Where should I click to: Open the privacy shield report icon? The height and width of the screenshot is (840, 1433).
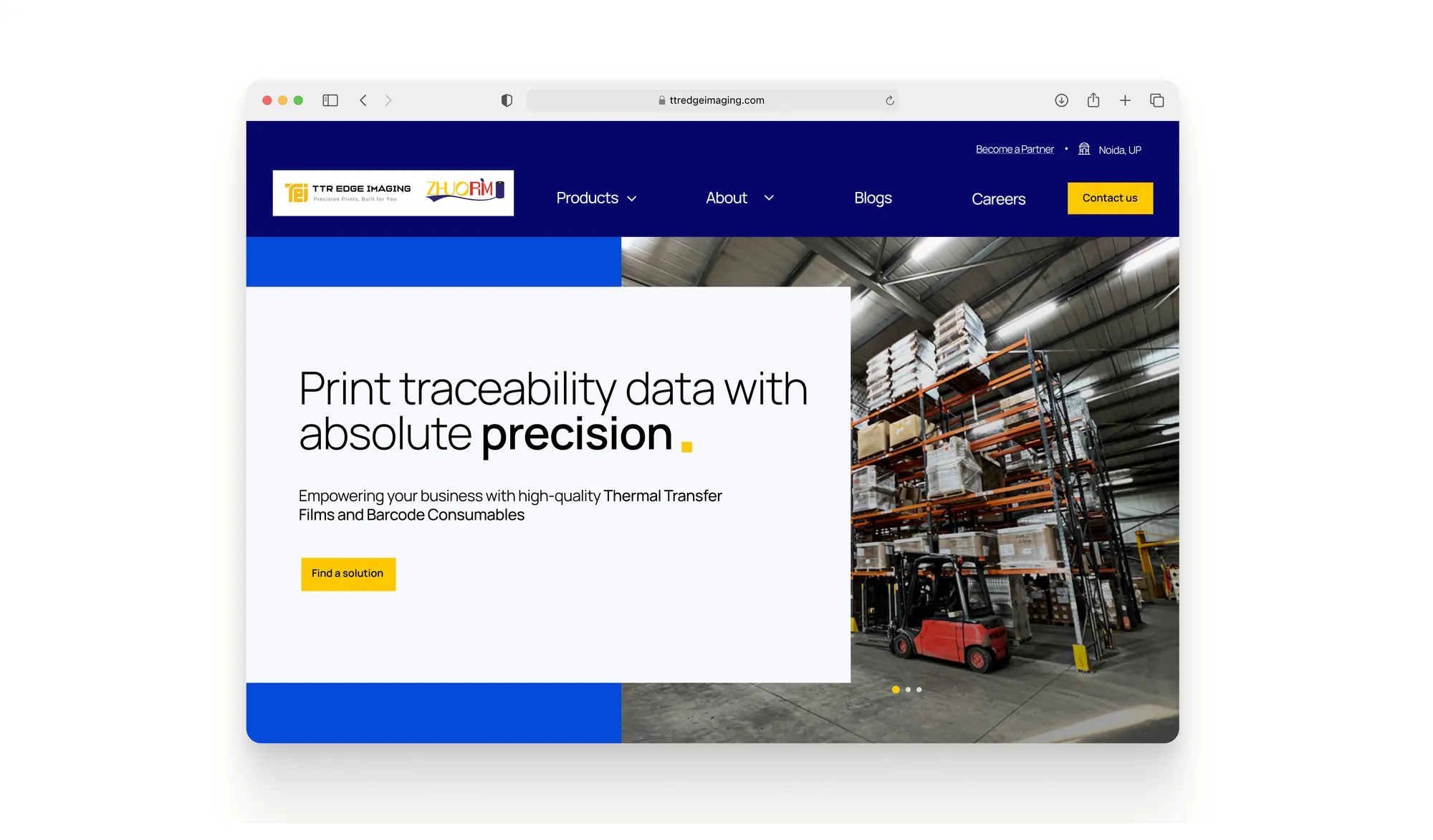507,100
